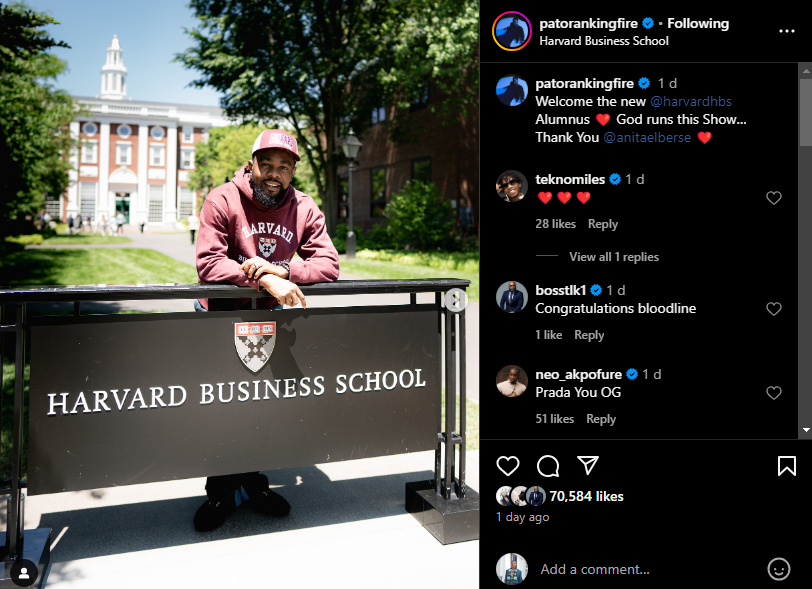Like teknomiles' comment

[x=774, y=198]
